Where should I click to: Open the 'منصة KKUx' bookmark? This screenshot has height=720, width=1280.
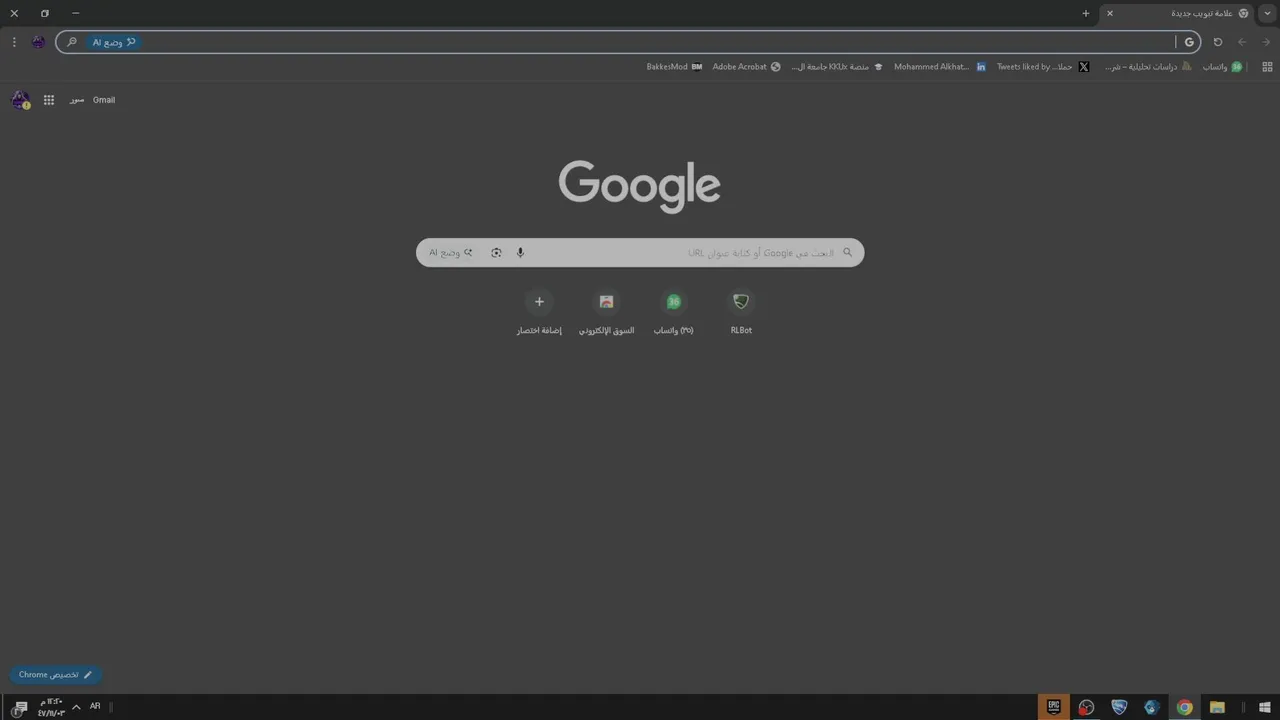(837, 67)
